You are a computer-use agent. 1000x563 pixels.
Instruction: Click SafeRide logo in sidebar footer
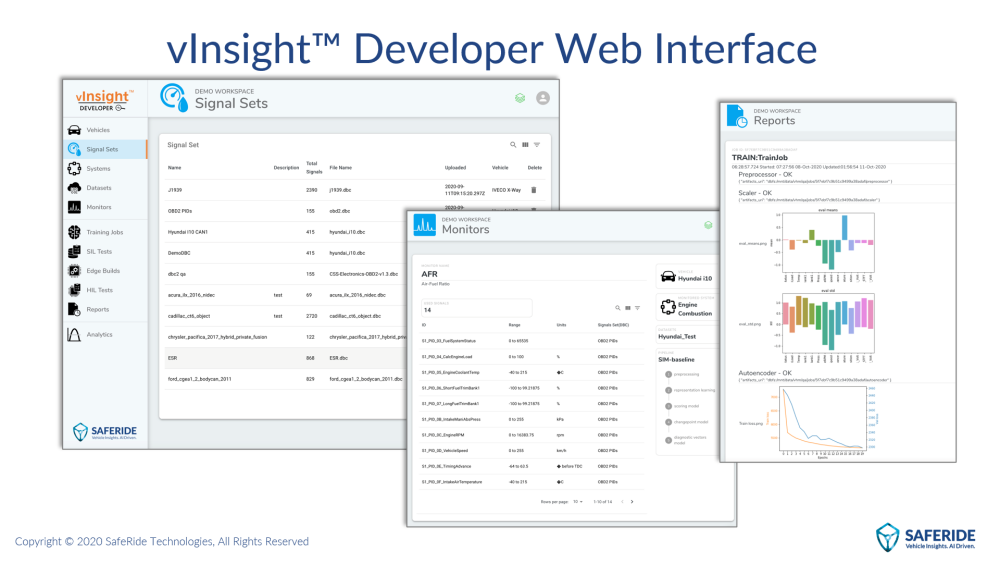105,432
